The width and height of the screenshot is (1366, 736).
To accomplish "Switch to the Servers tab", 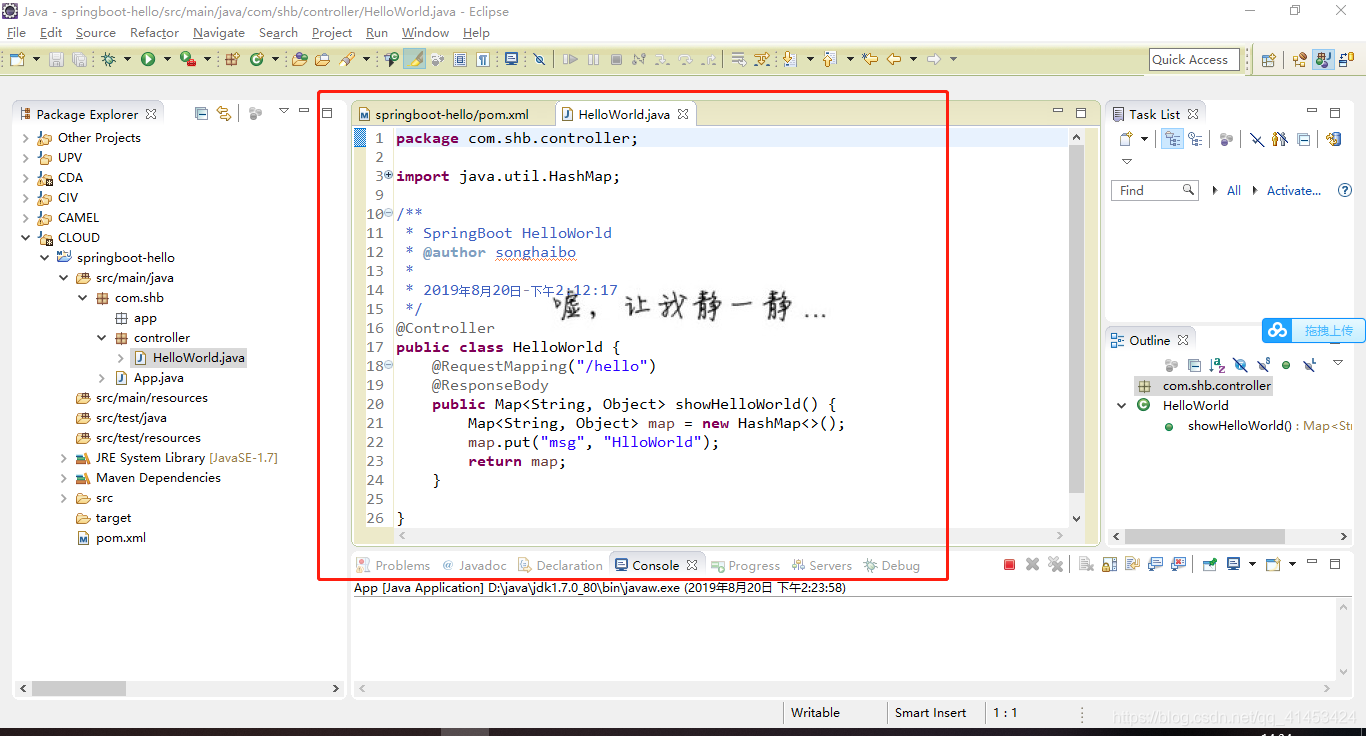I will click(x=822, y=565).
